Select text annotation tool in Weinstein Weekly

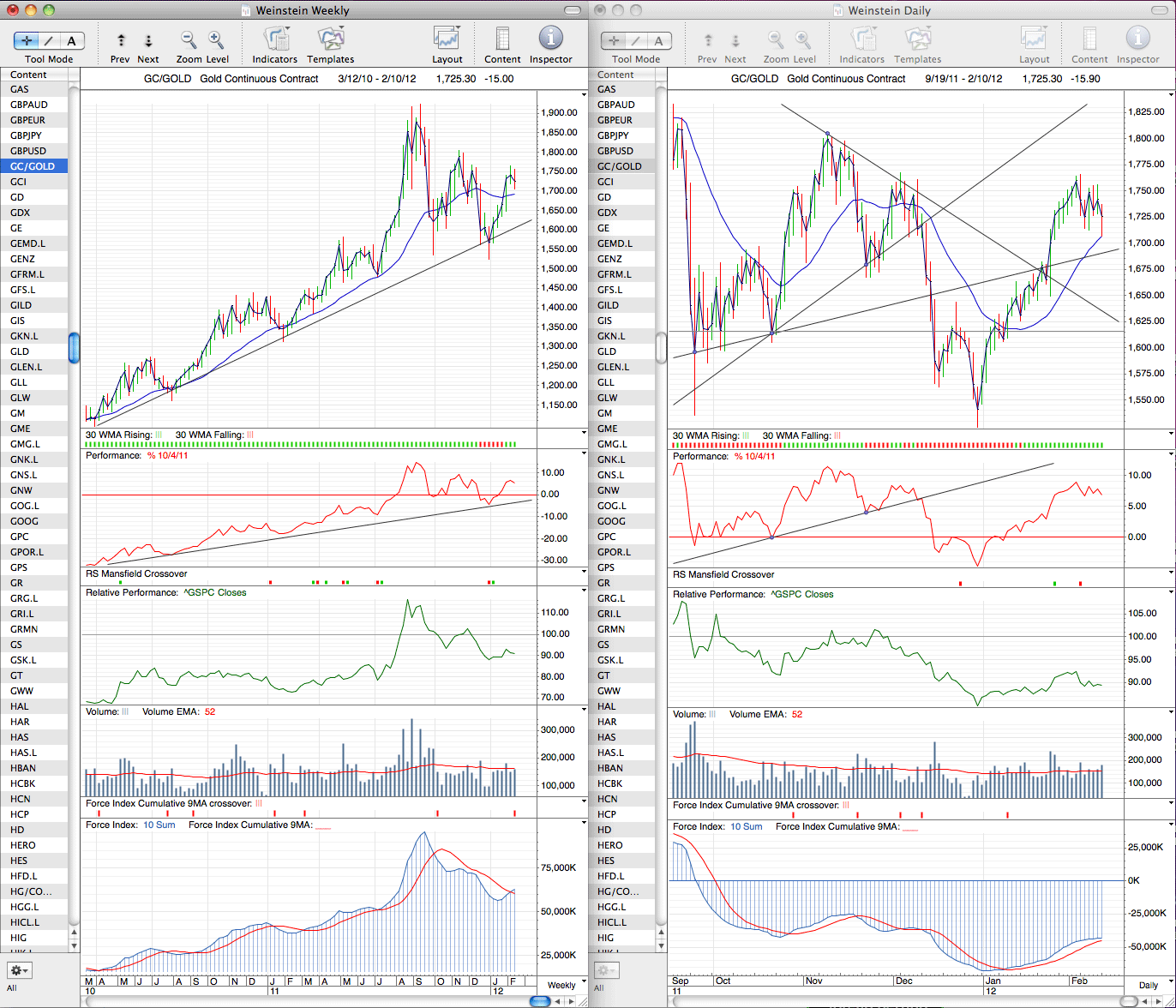point(72,40)
